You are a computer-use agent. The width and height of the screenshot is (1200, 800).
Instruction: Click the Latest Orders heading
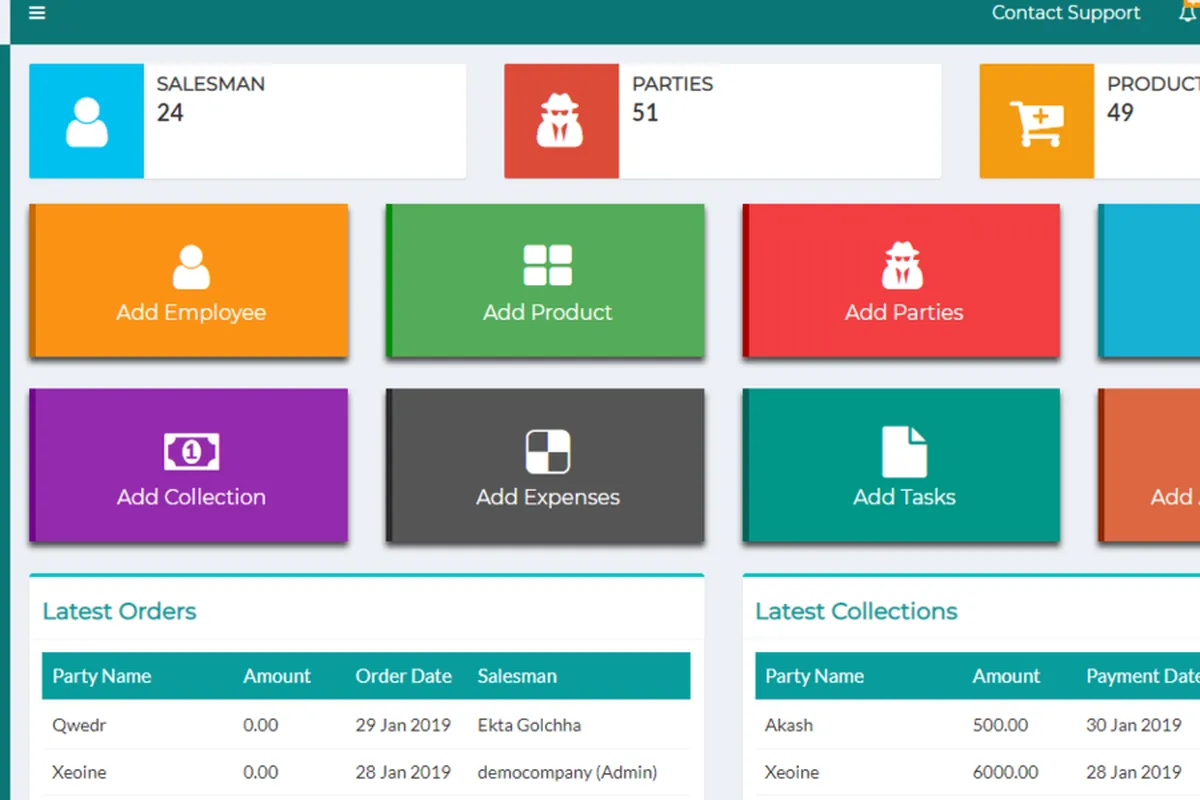119,611
